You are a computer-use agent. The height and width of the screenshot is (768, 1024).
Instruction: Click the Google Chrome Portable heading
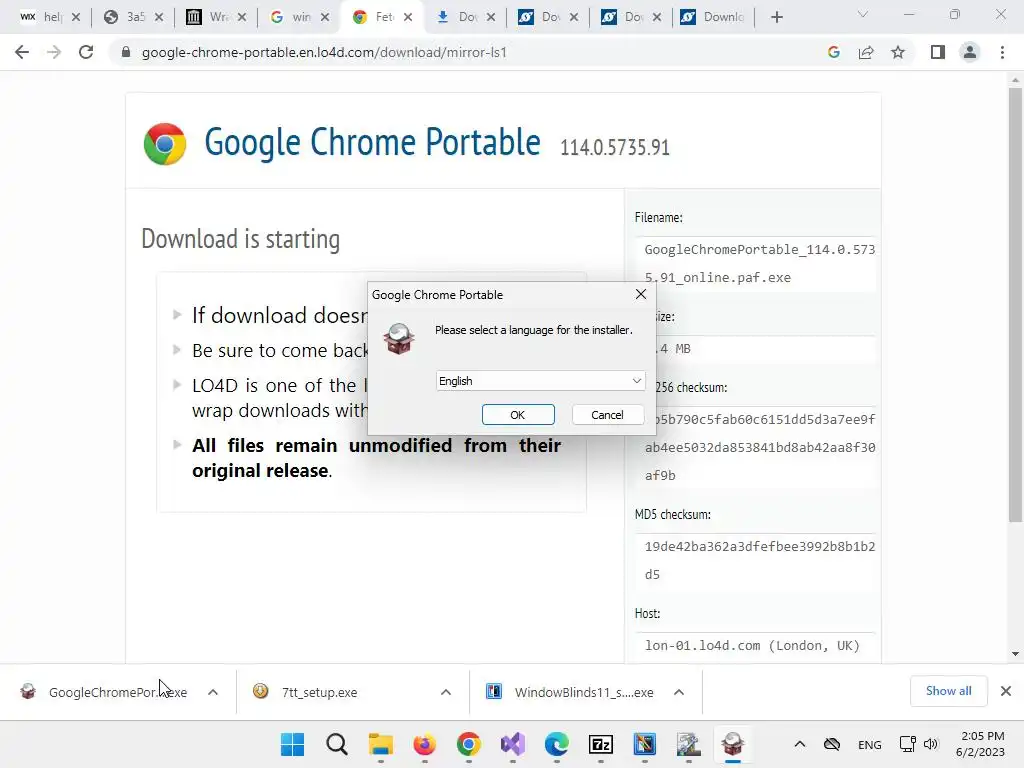[372, 142]
